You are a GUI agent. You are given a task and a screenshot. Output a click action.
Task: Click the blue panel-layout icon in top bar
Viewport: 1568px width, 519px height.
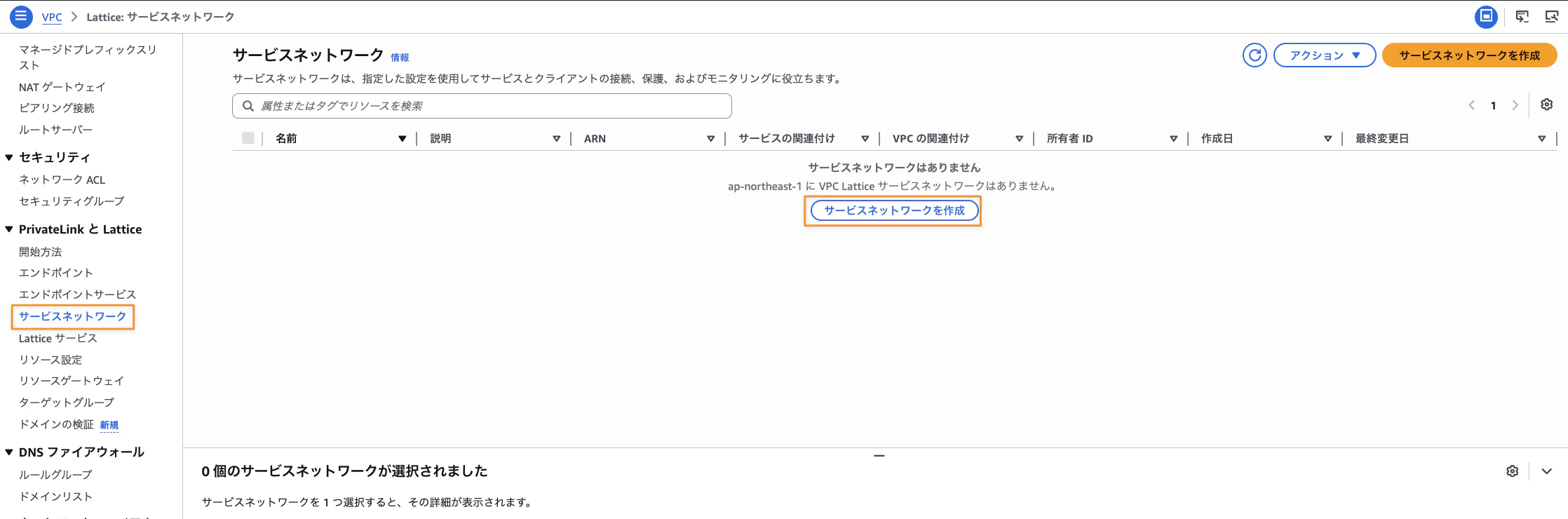pyautogui.click(x=1486, y=16)
